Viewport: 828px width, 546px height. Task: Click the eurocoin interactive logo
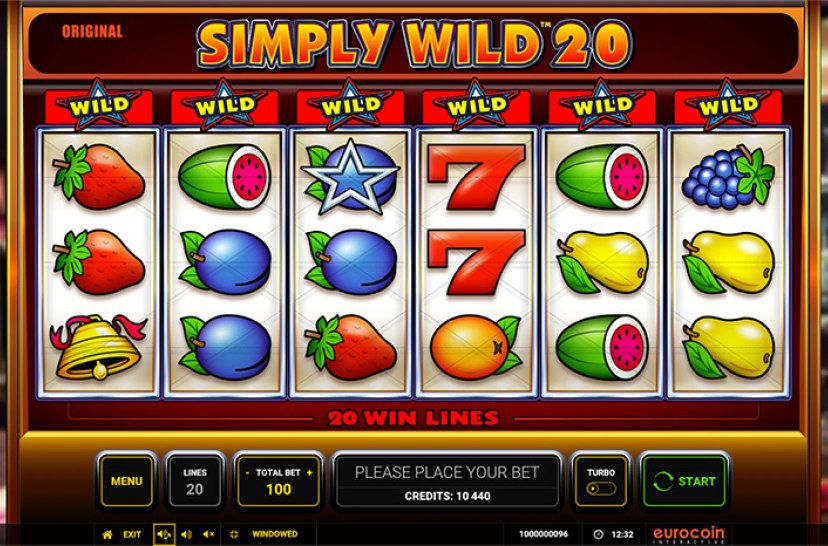coord(689,535)
